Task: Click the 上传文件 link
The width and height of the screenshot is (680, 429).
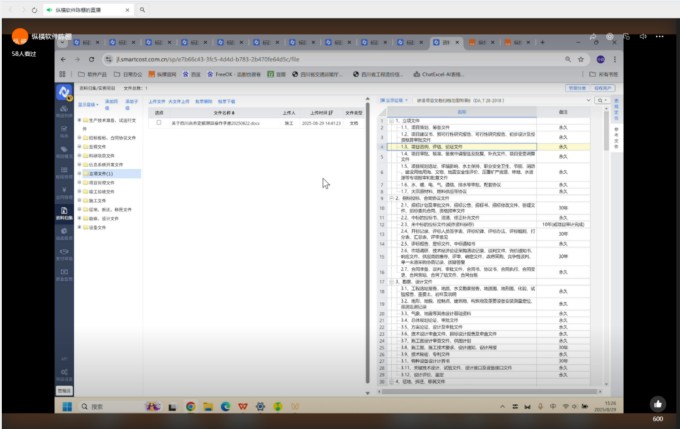Action: pyautogui.click(x=157, y=101)
